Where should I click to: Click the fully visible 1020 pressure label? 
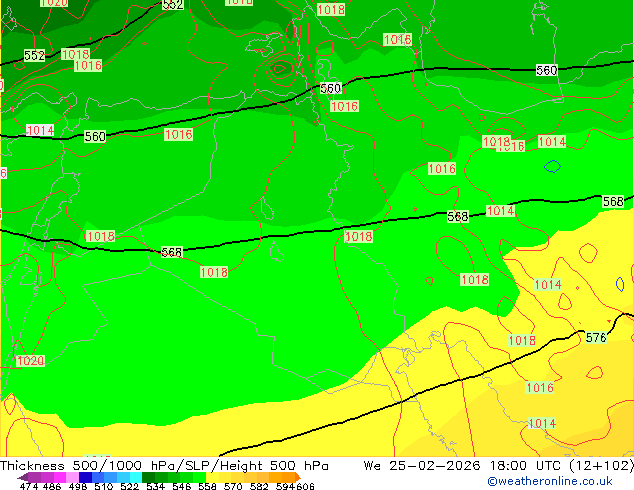tap(30, 361)
